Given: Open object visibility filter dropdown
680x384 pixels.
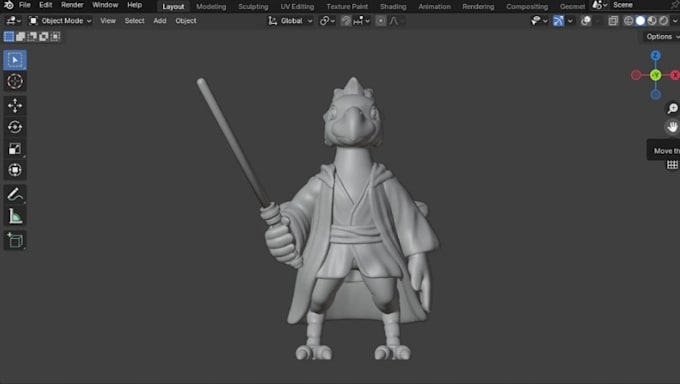Looking at the screenshot, I should click(x=539, y=21).
